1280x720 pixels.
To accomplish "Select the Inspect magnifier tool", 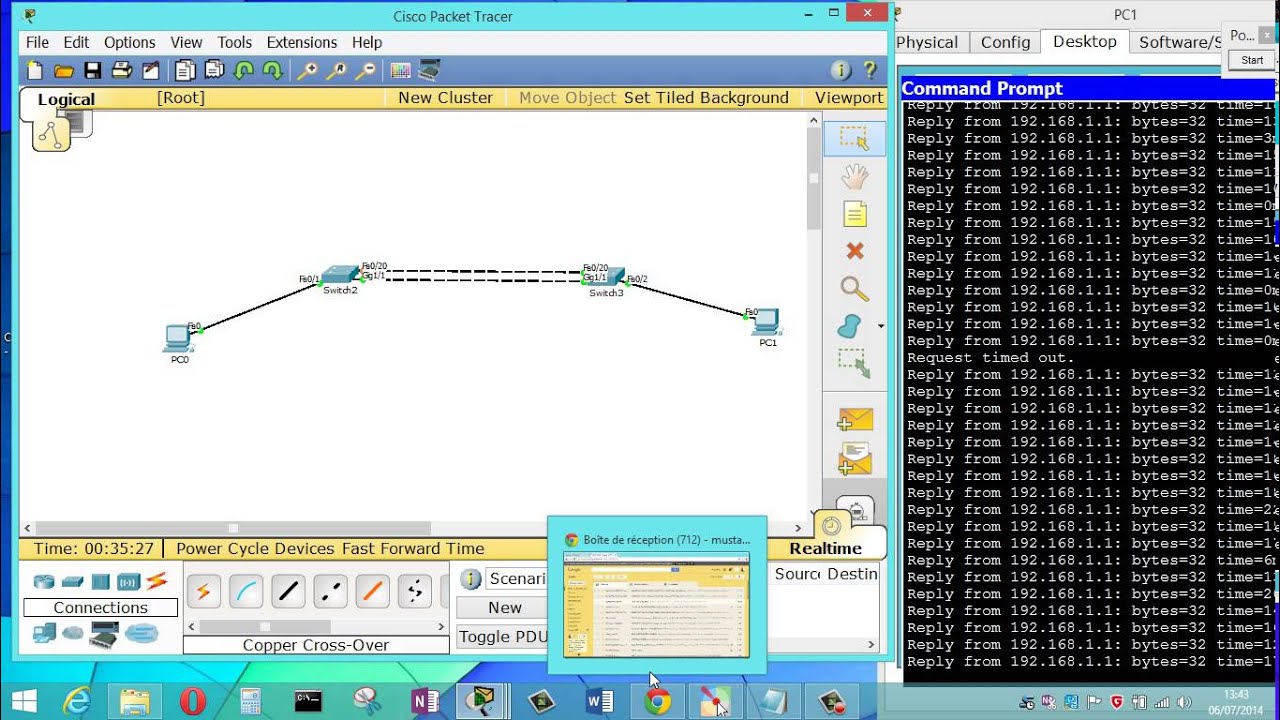I will click(854, 289).
